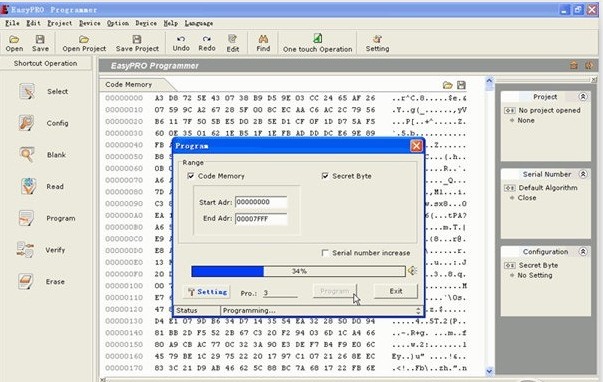
Task: Click the Exit button in the dialog
Action: click(395, 291)
